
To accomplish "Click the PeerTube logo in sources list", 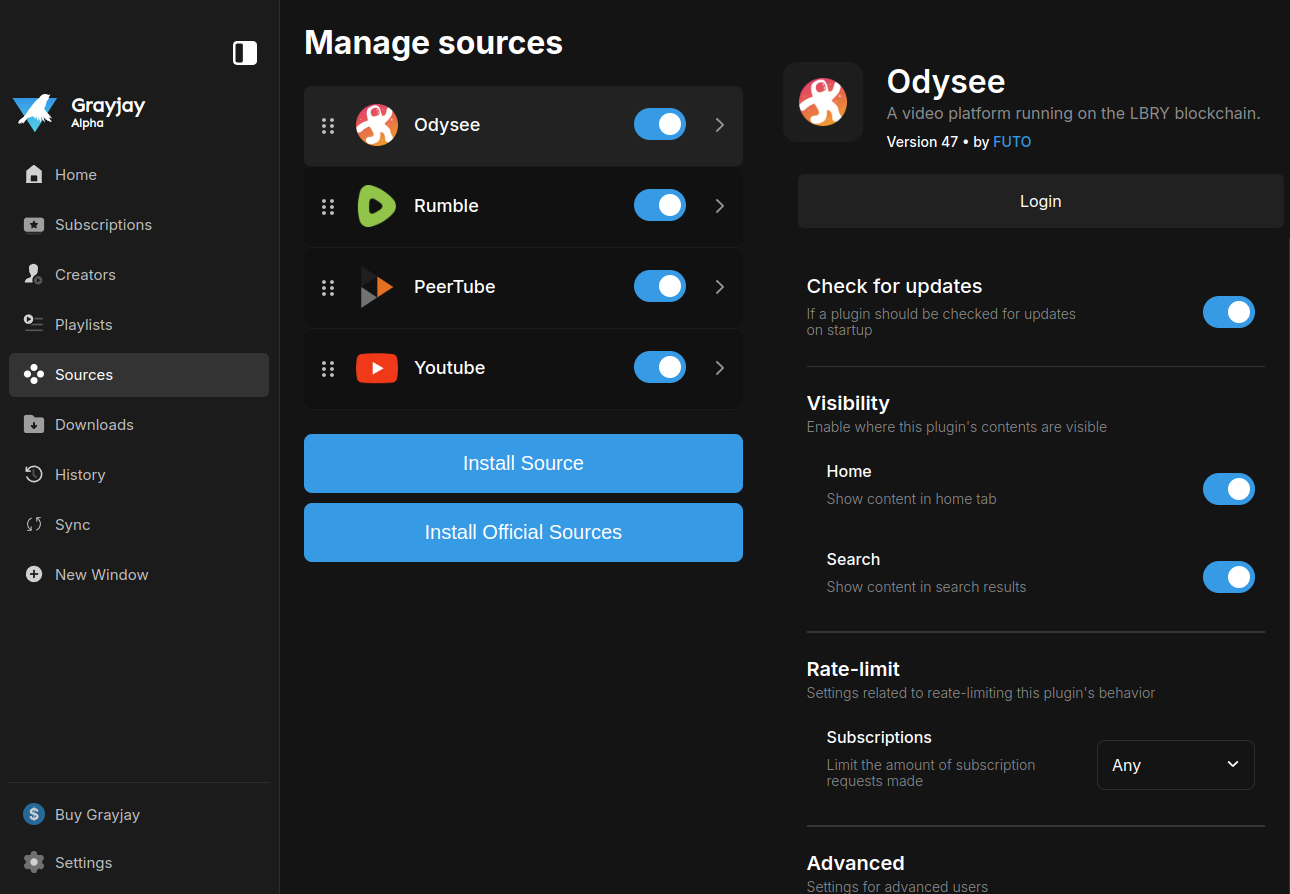I will [377, 287].
